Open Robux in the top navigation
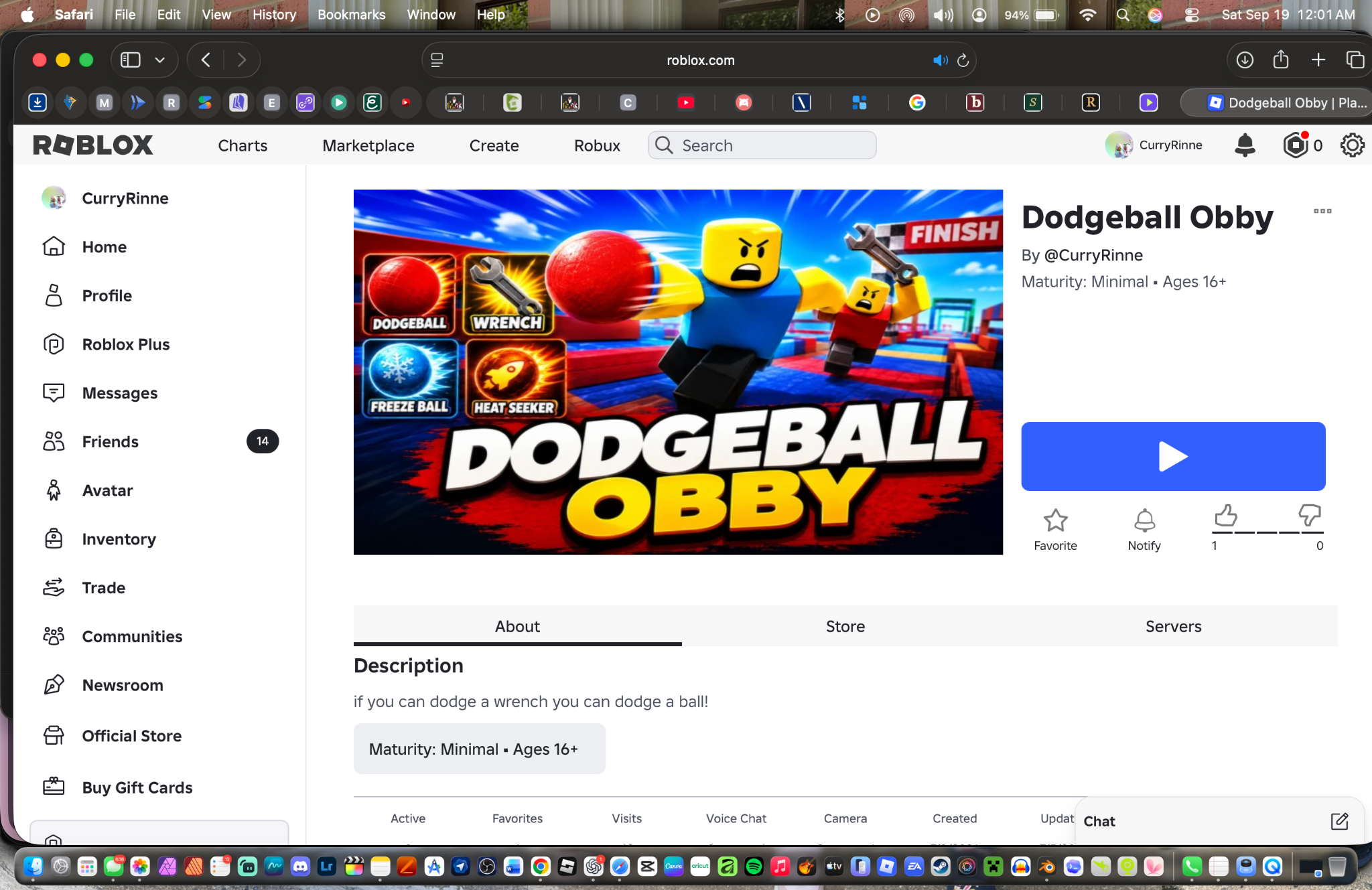 click(x=597, y=145)
